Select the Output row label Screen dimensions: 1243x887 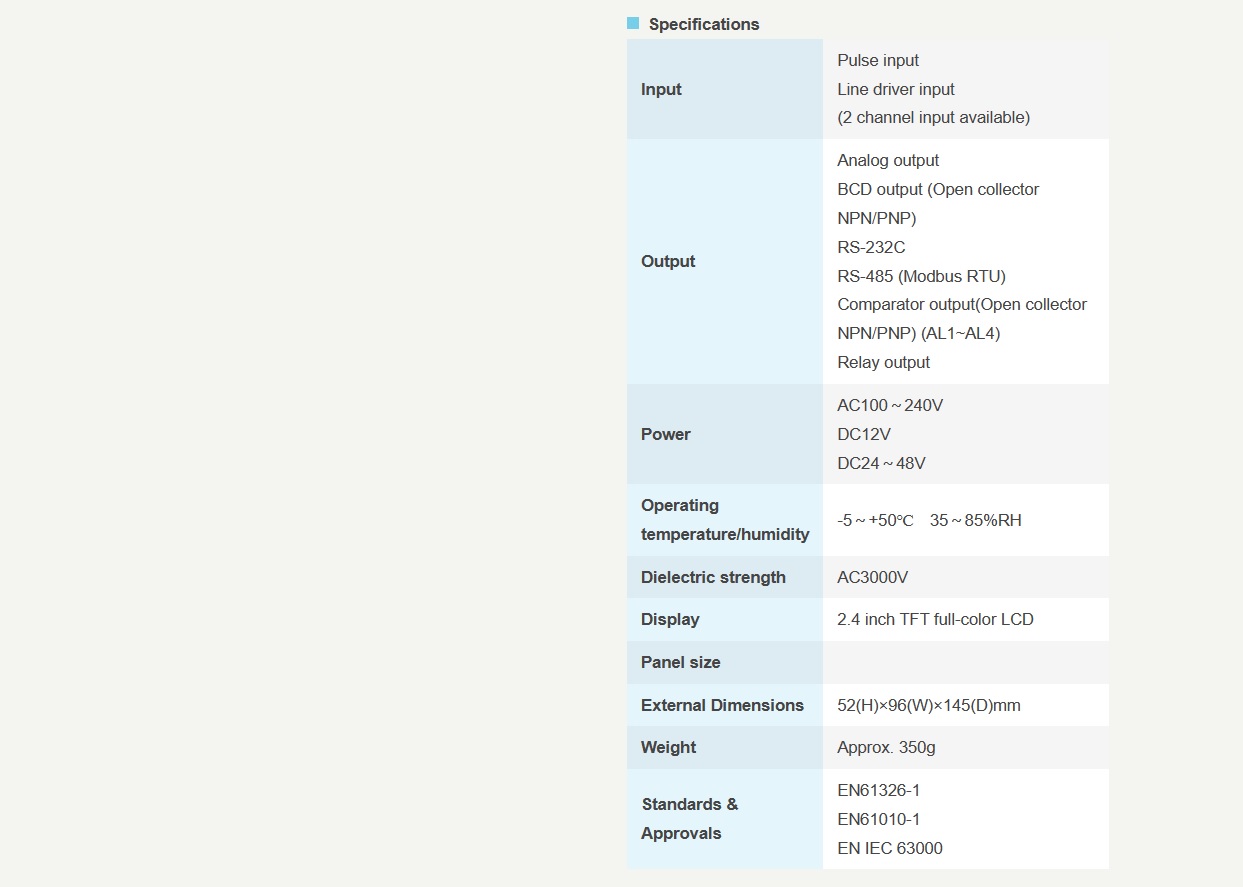pos(668,261)
